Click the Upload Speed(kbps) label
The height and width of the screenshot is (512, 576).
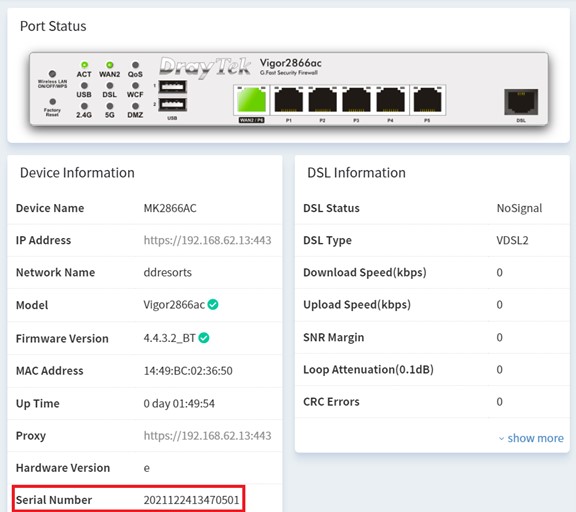click(x=357, y=305)
